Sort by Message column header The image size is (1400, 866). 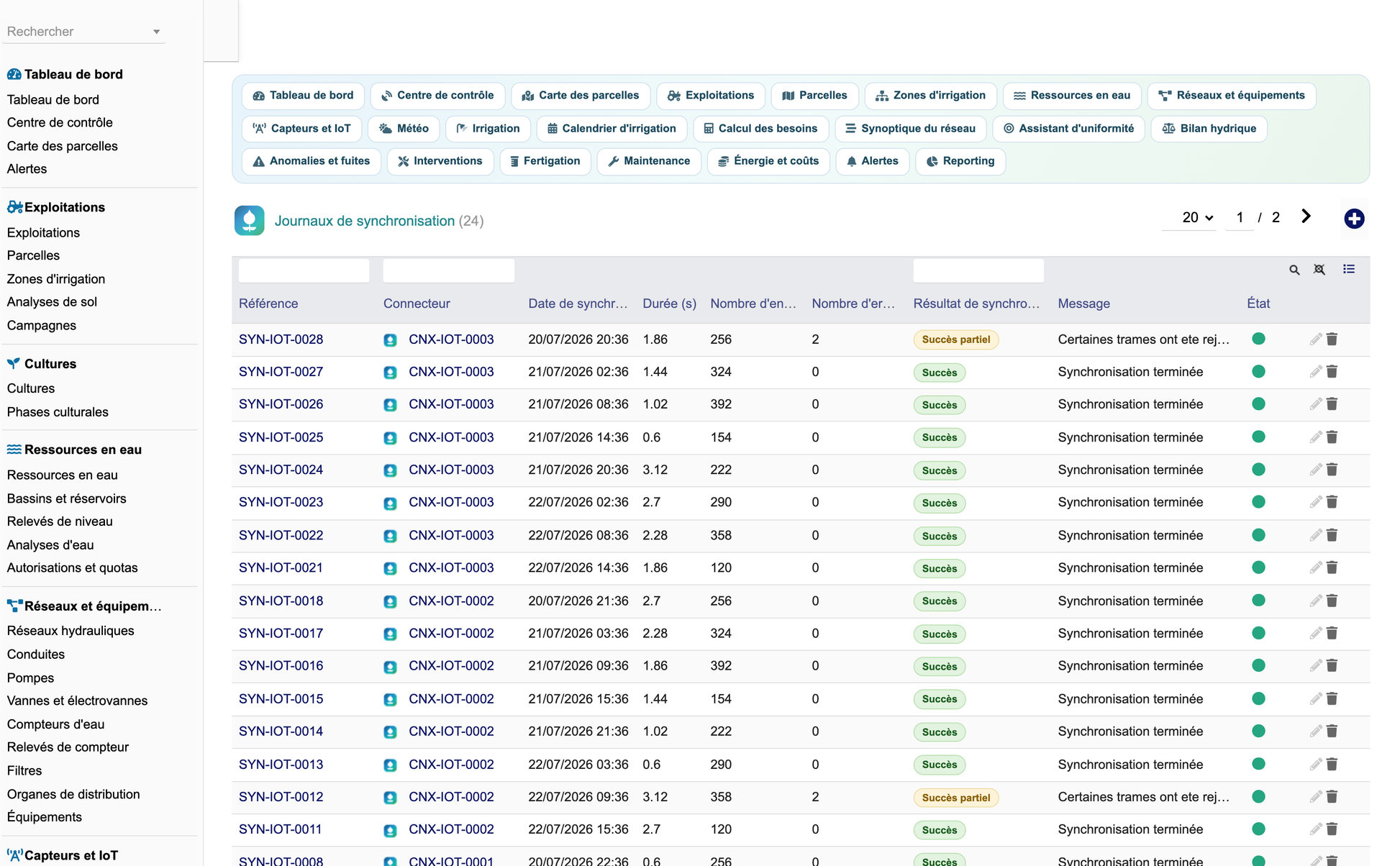point(1083,304)
